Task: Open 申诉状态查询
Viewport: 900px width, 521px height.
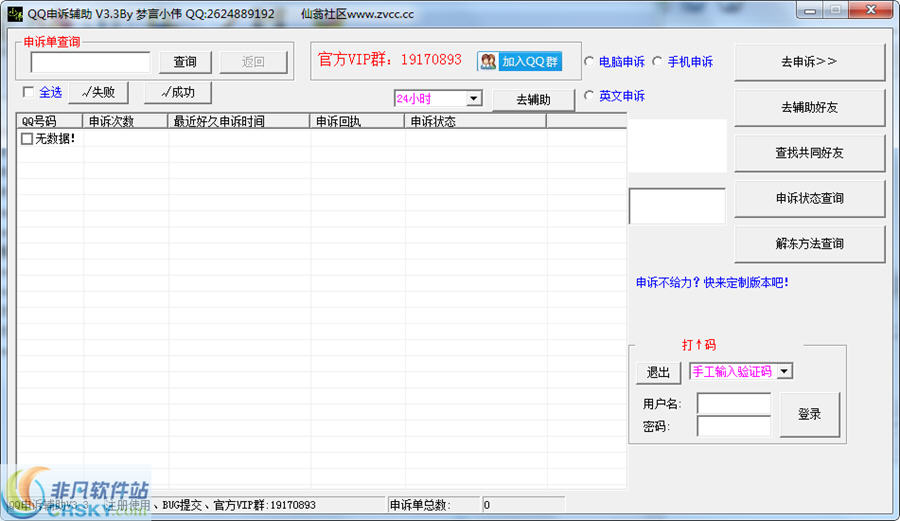Action: [809, 199]
